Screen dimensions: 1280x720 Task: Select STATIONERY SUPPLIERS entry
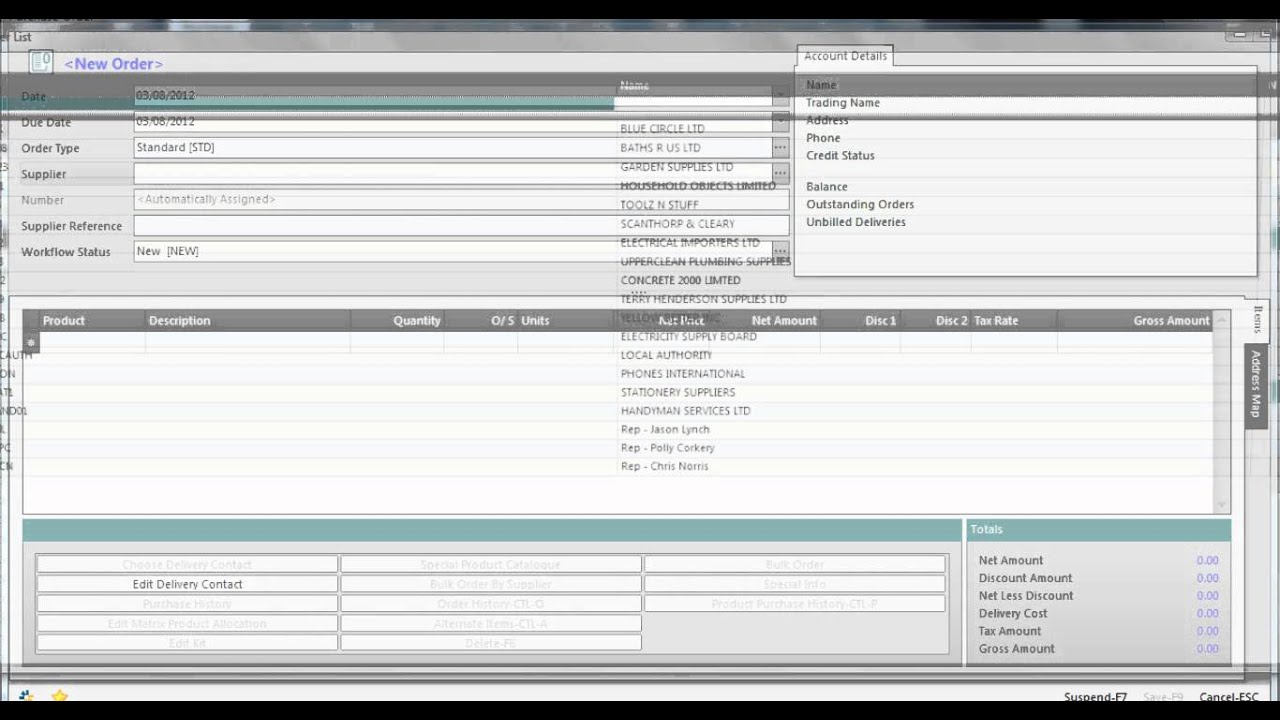(677, 392)
